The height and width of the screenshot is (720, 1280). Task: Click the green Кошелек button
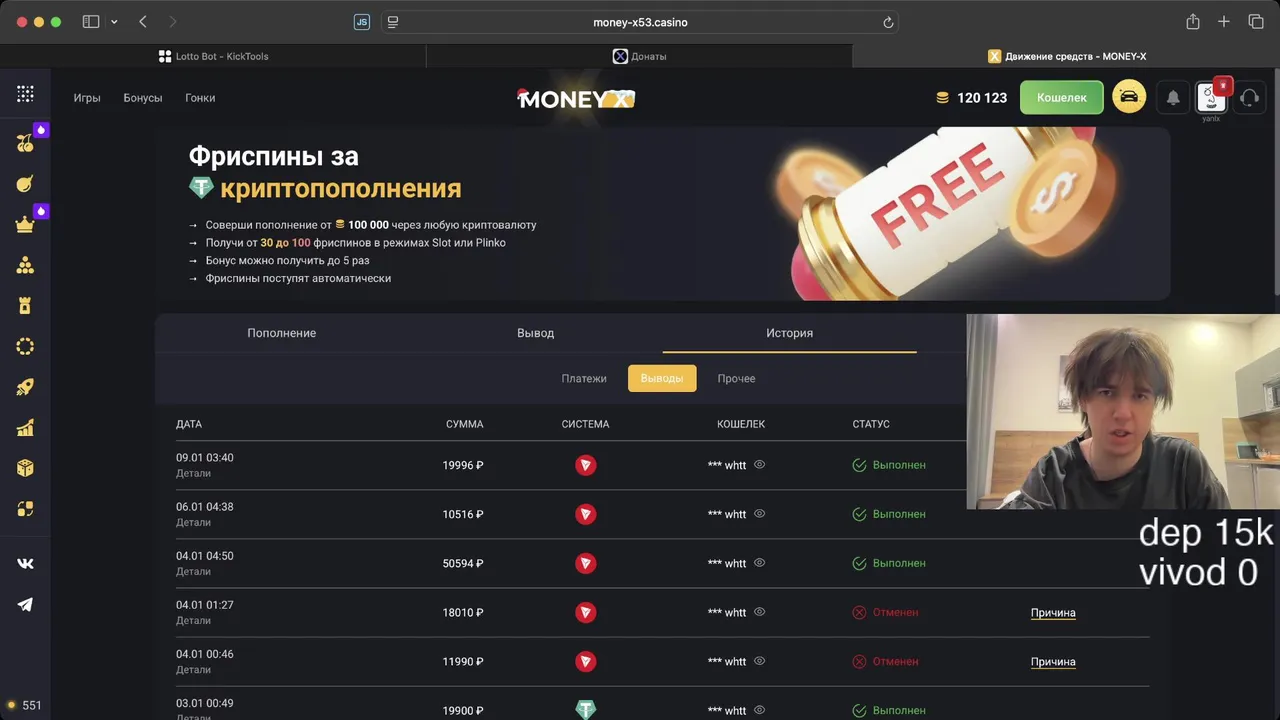click(x=1061, y=97)
